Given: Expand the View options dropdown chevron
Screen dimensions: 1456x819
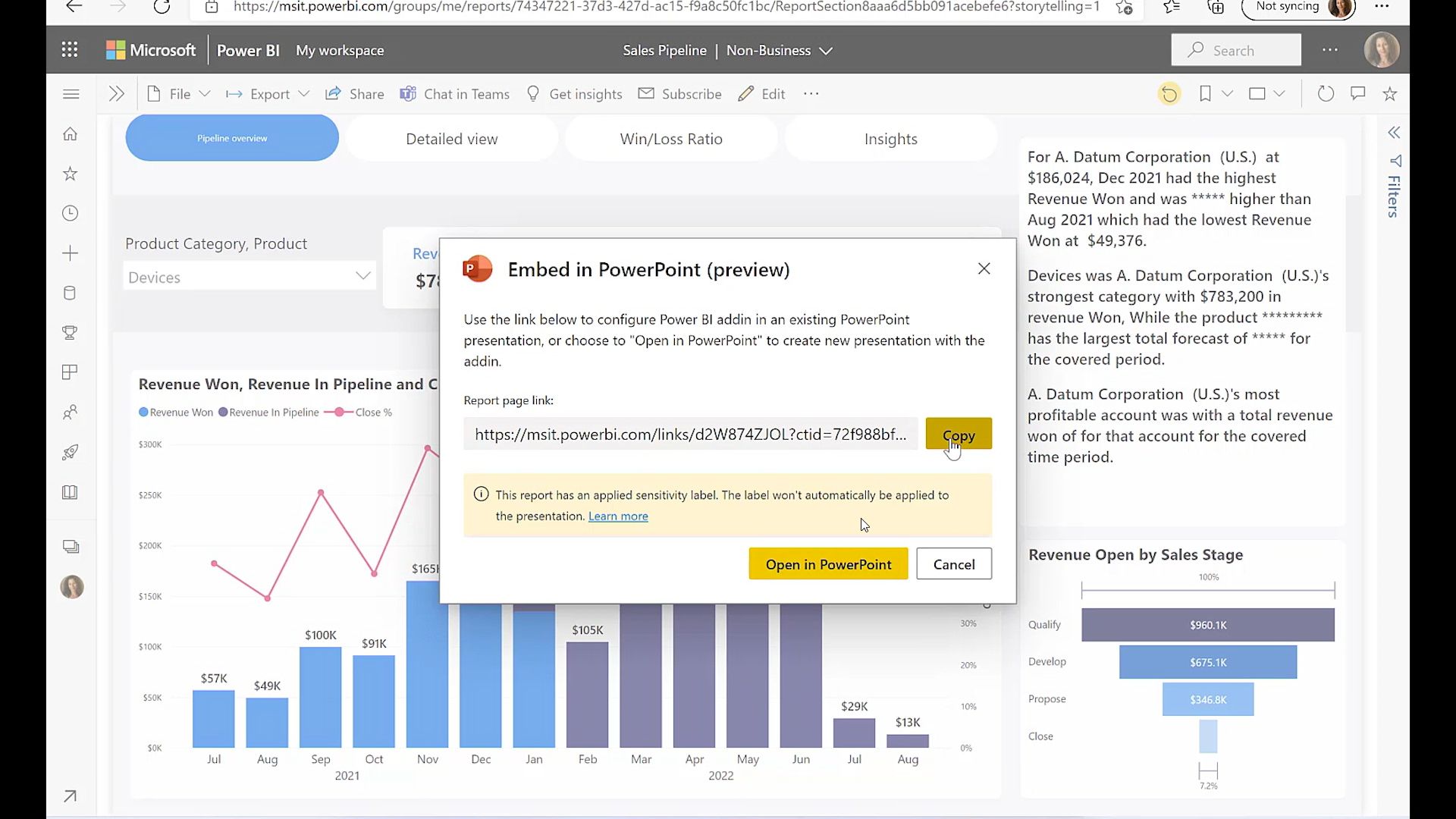Looking at the screenshot, I should [1279, 94].
